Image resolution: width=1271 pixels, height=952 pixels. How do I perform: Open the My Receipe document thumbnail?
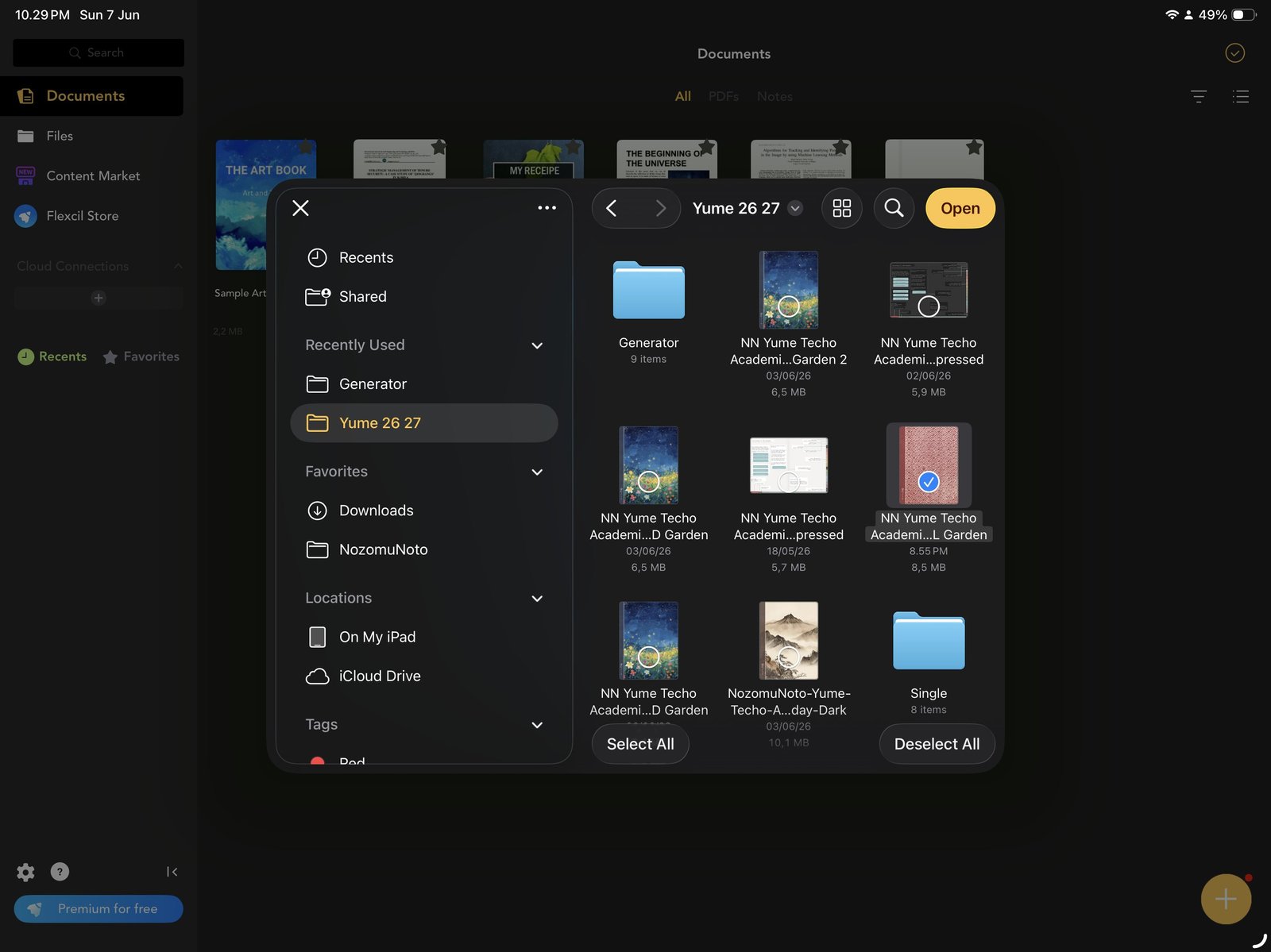(534, 160)
